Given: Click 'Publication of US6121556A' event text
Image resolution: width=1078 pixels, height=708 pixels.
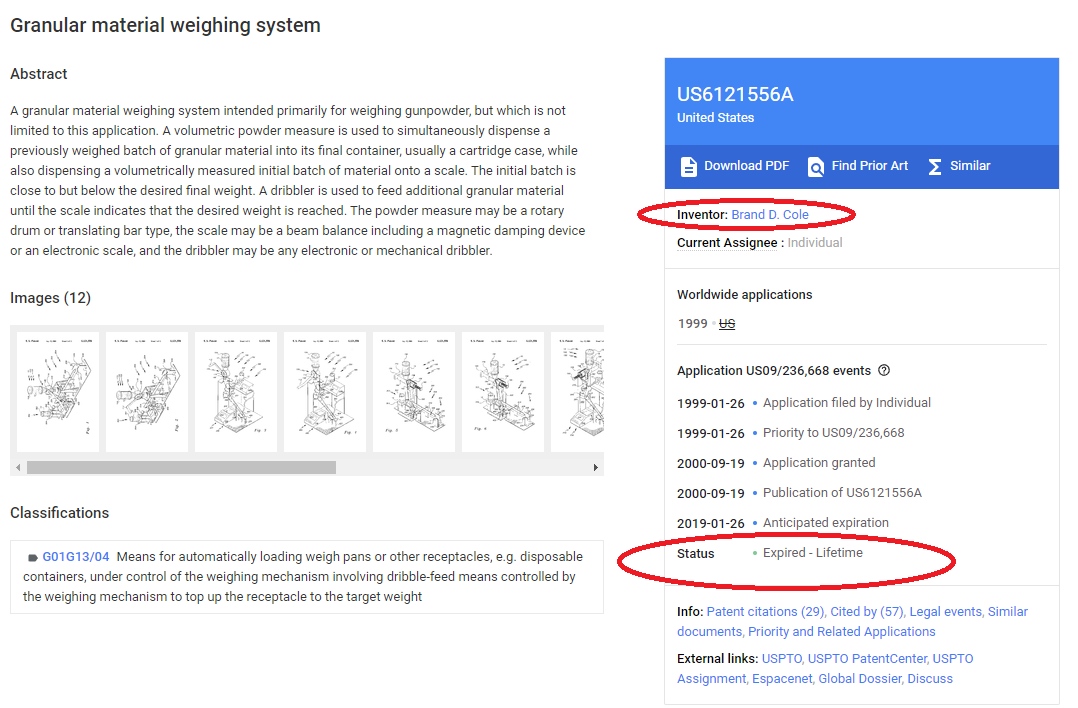Looking at the screenshot, I should tap(842, 493).
